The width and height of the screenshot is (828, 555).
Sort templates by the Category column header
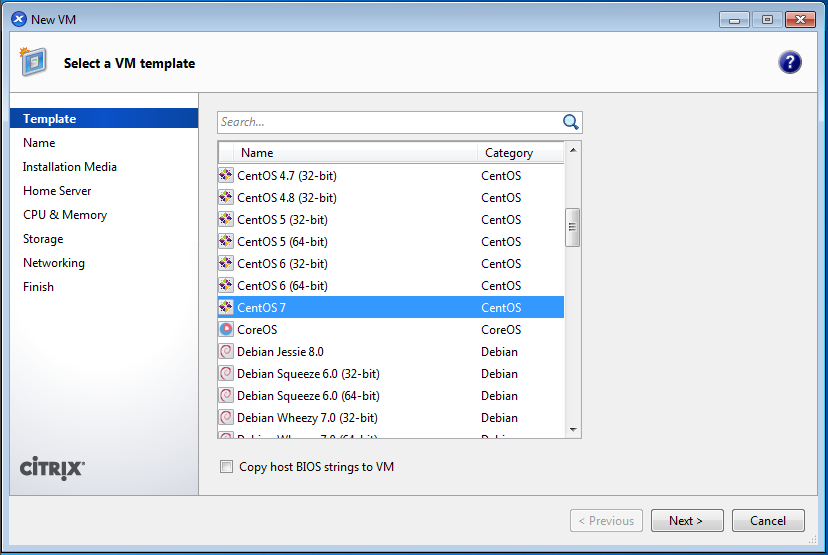click(x=520, y=153)
